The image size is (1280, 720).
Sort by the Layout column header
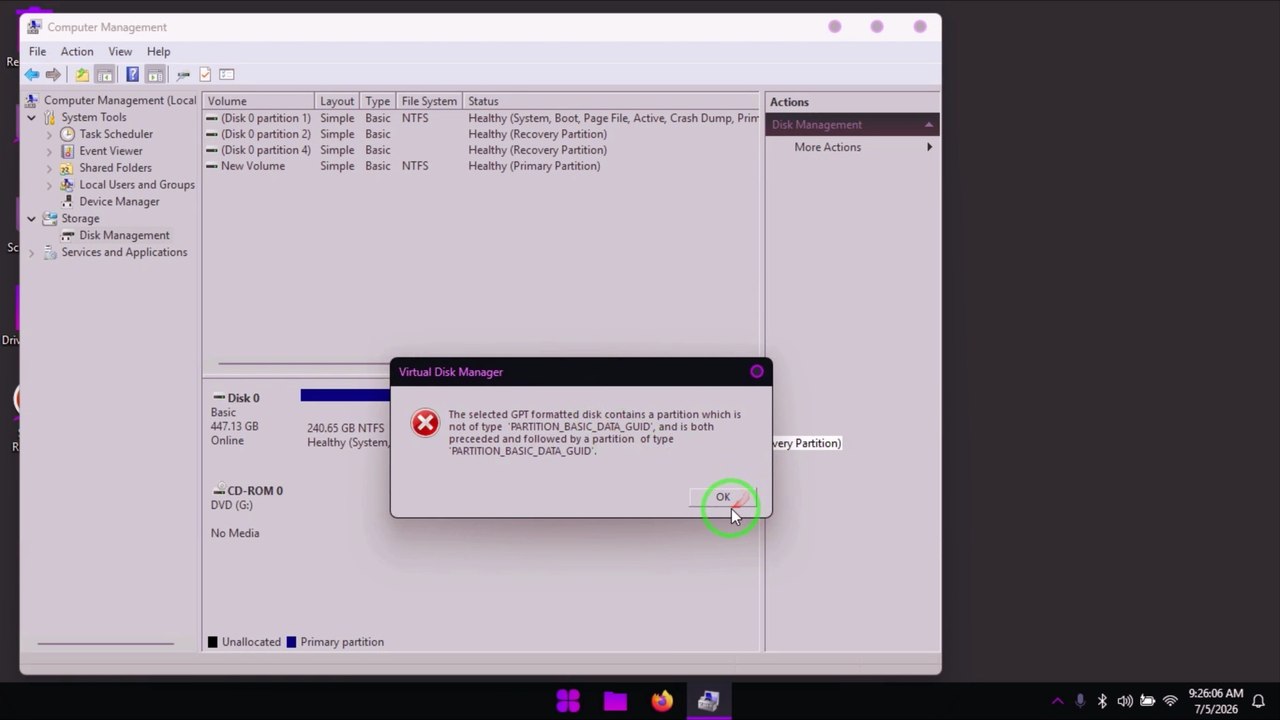[337, 101]
